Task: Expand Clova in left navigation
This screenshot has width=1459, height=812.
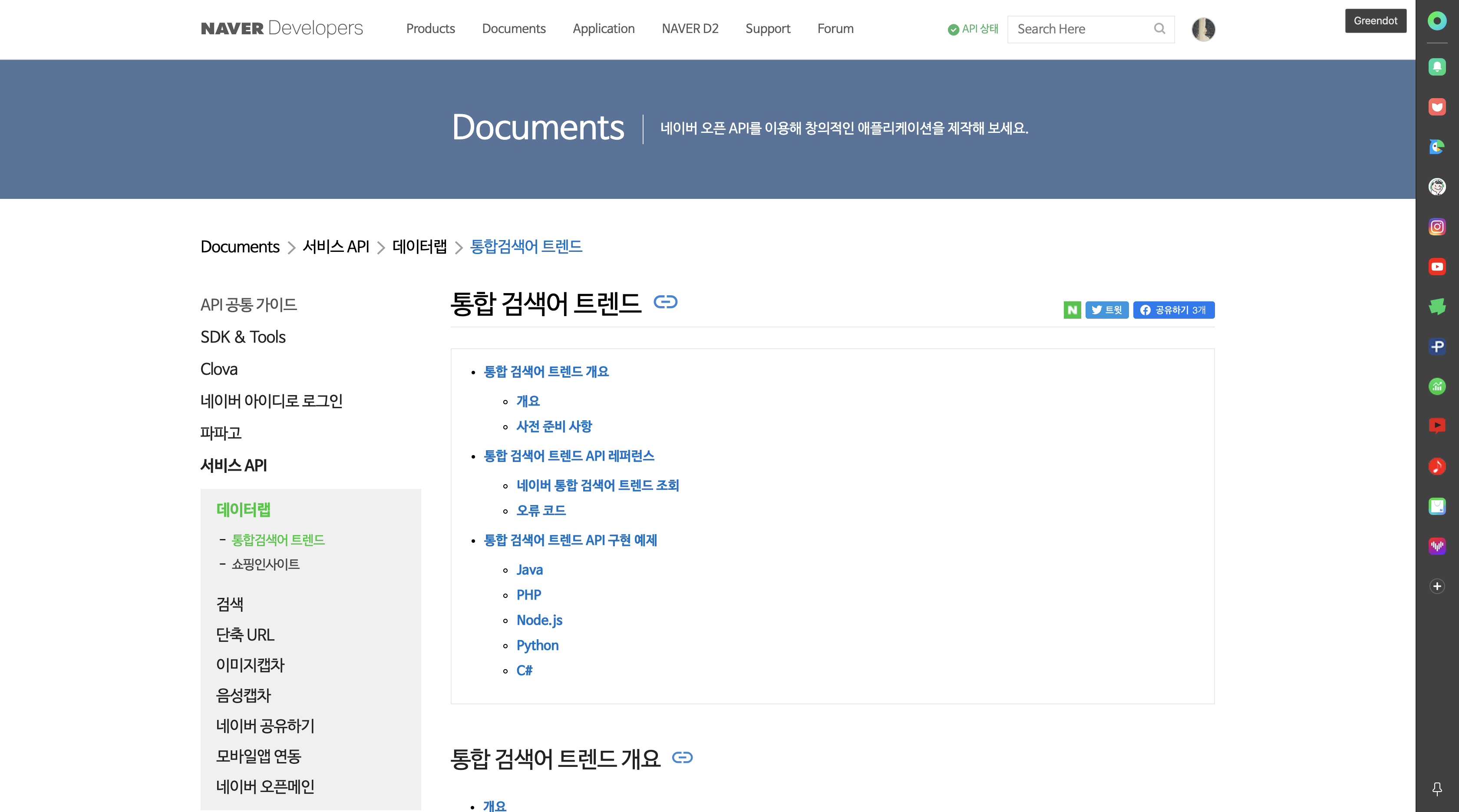Action: tap(218, 369)
